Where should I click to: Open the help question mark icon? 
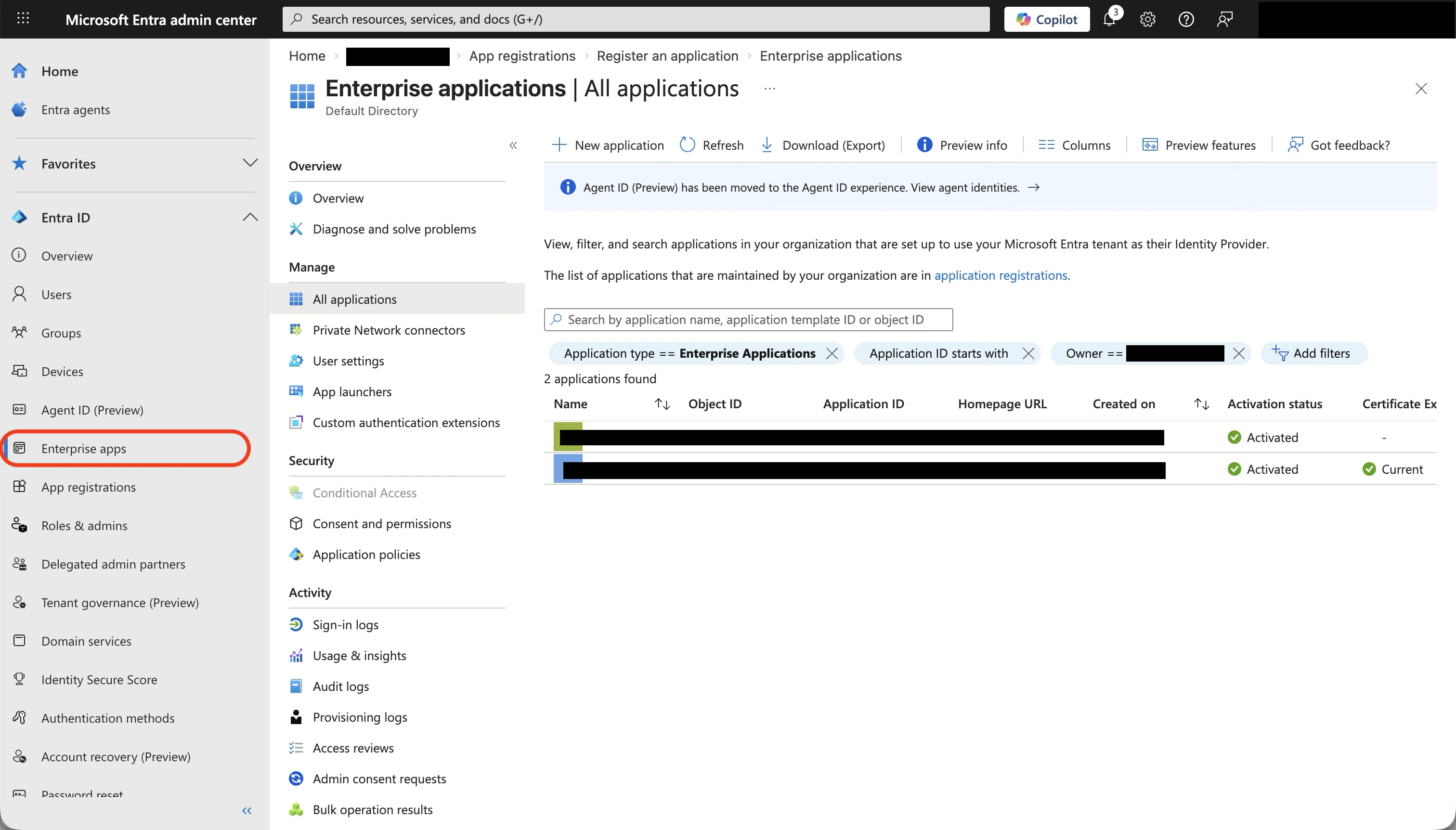[1186, 19]
